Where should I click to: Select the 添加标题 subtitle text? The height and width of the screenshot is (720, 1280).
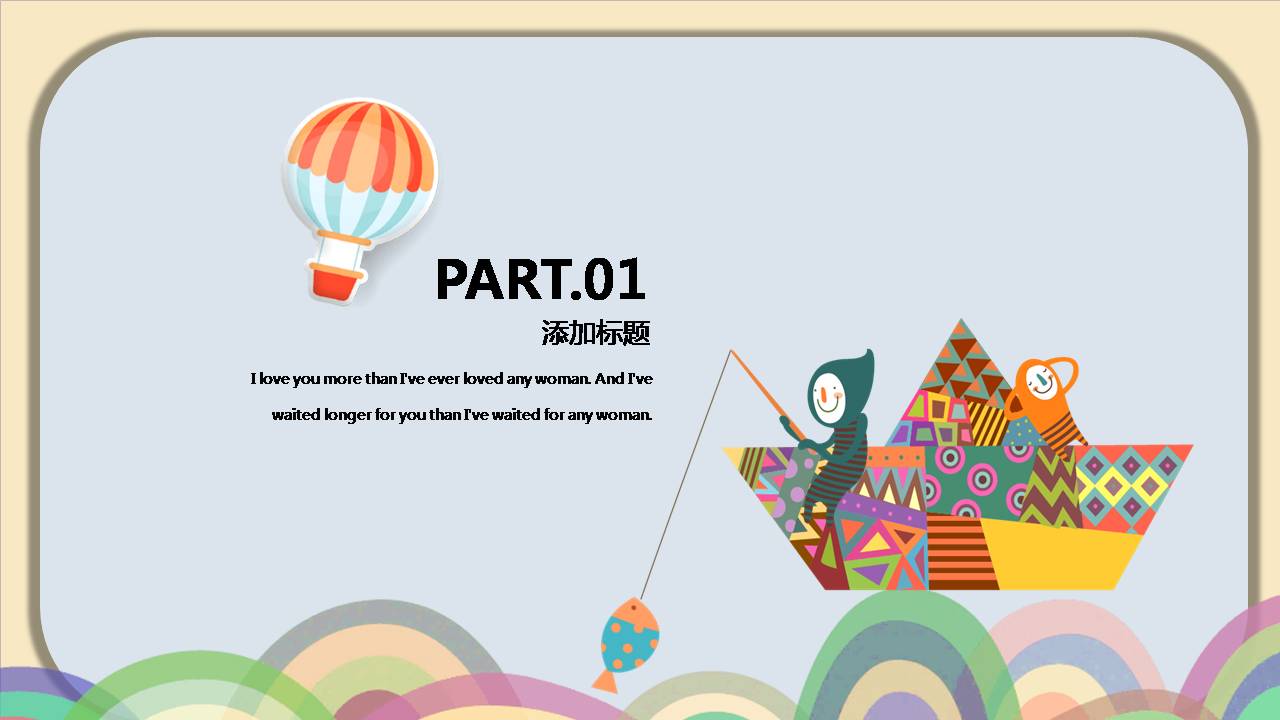(596, 333)
